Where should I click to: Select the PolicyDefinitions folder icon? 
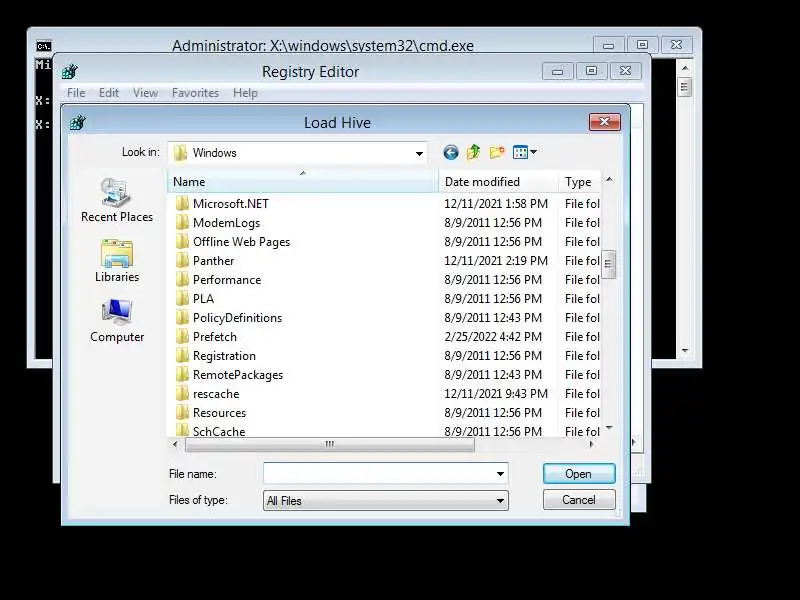(182, 317)
